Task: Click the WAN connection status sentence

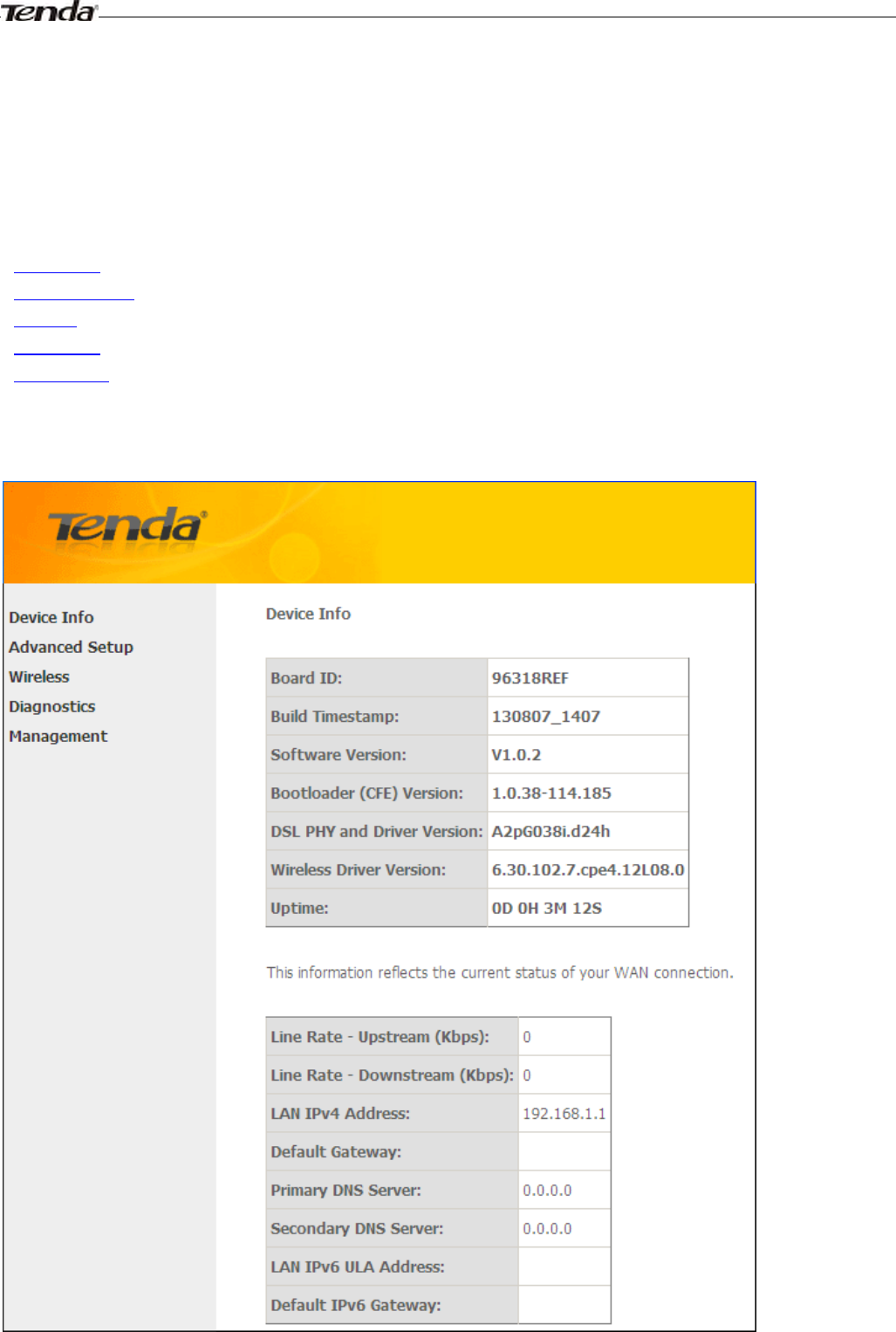Action: pos(500,972)
